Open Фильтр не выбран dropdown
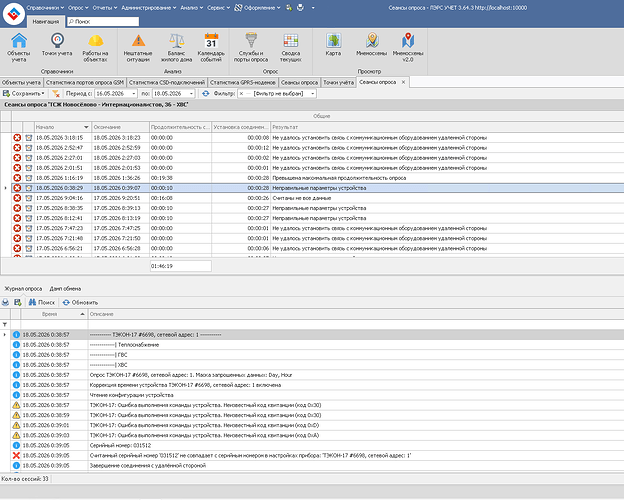624x500 pixels. tap(313, 94)
